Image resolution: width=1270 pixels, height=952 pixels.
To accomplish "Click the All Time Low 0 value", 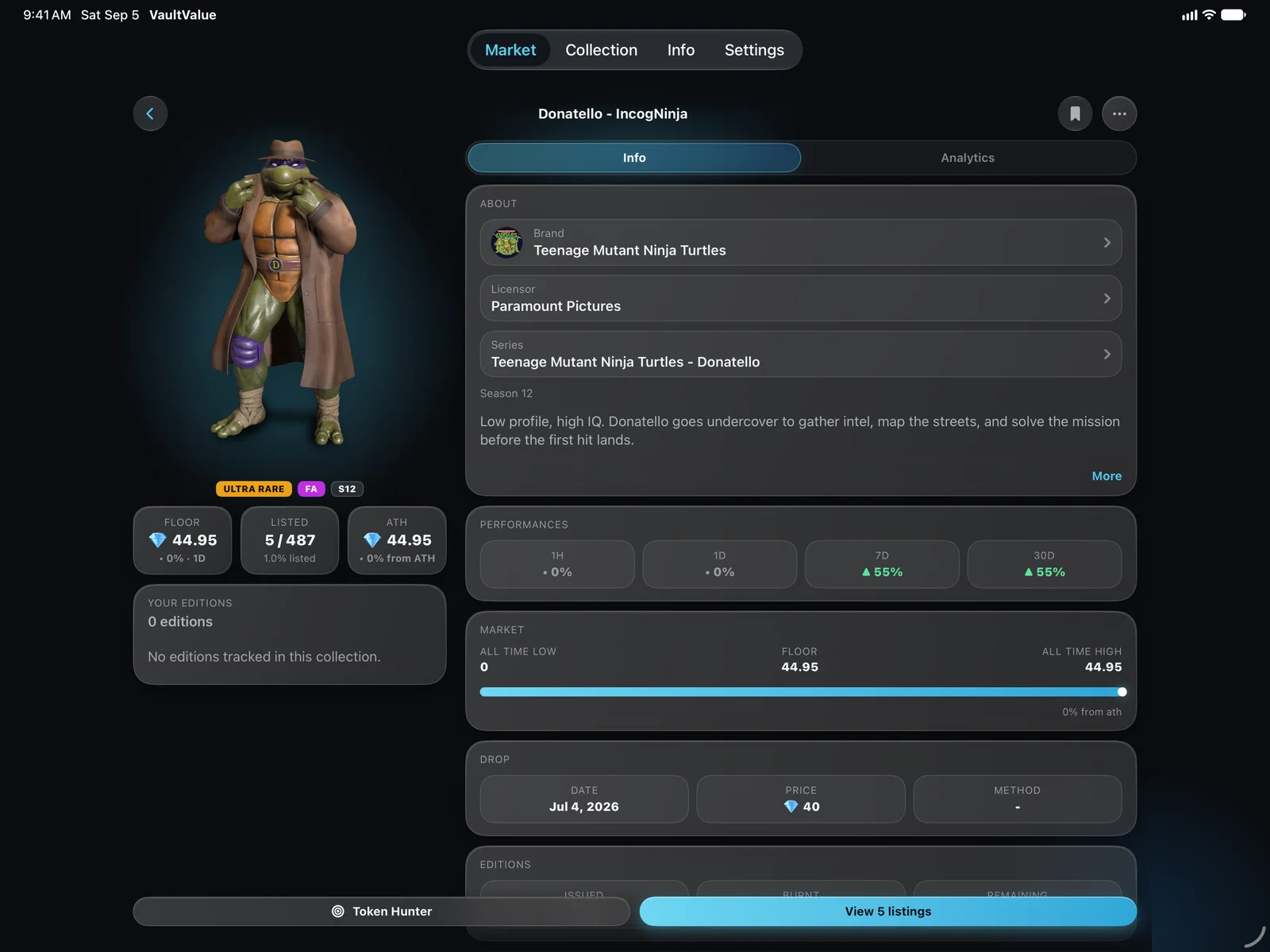I will point(484,667).
